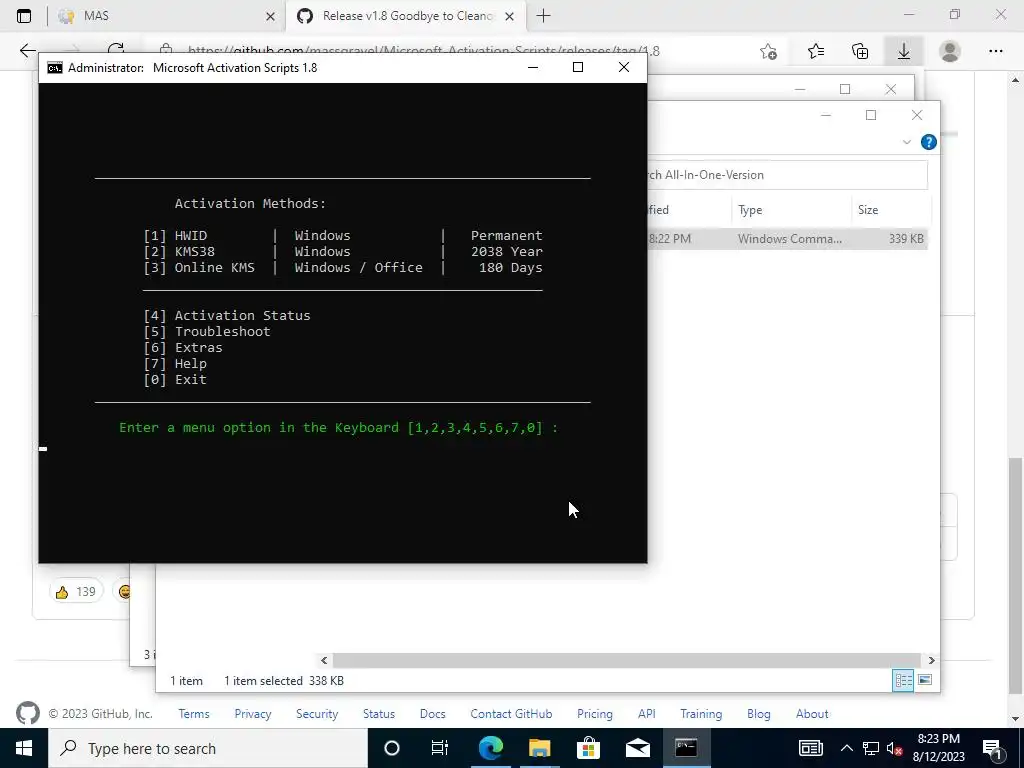
Task: Open the Downloads toolbar icon
Action: tap(904, 51)
